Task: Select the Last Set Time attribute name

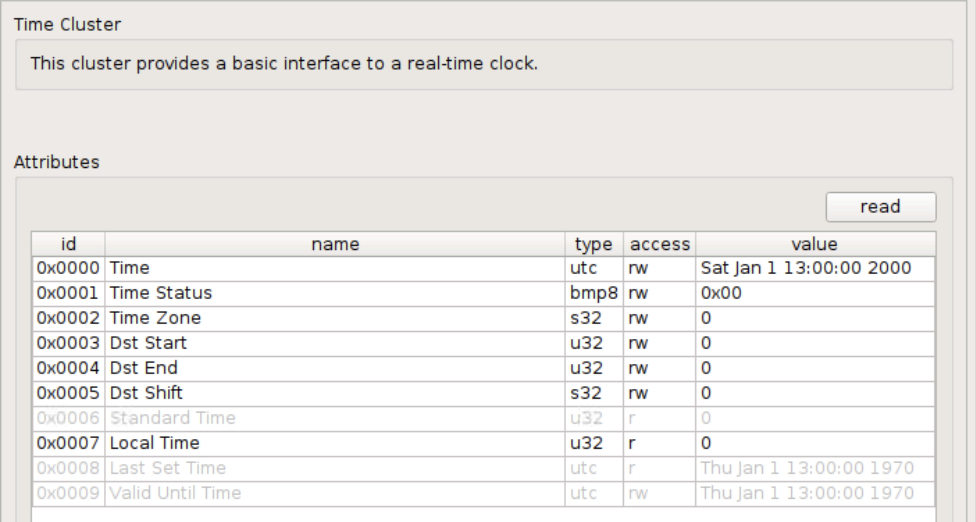Action: pos(335,468)
